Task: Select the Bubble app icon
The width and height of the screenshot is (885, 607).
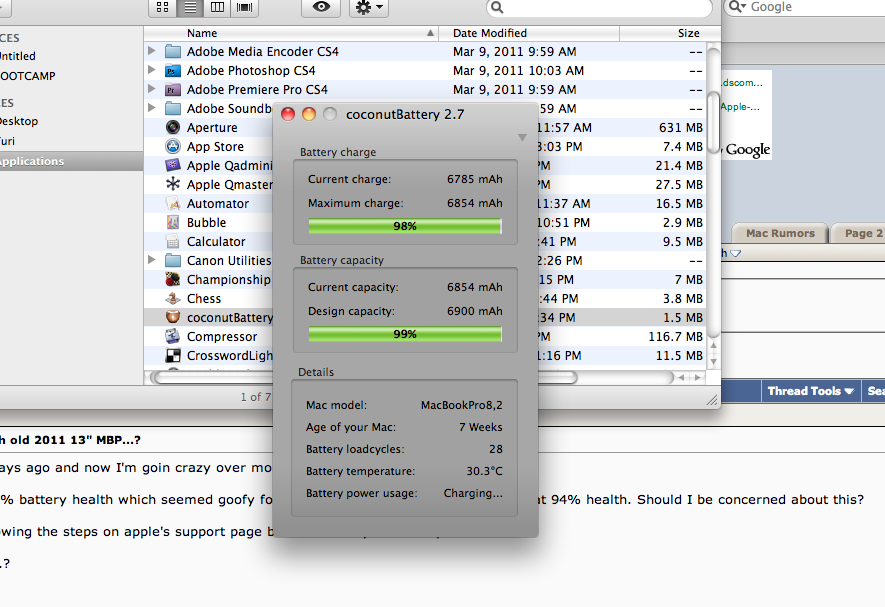Action: pos(173,222)
